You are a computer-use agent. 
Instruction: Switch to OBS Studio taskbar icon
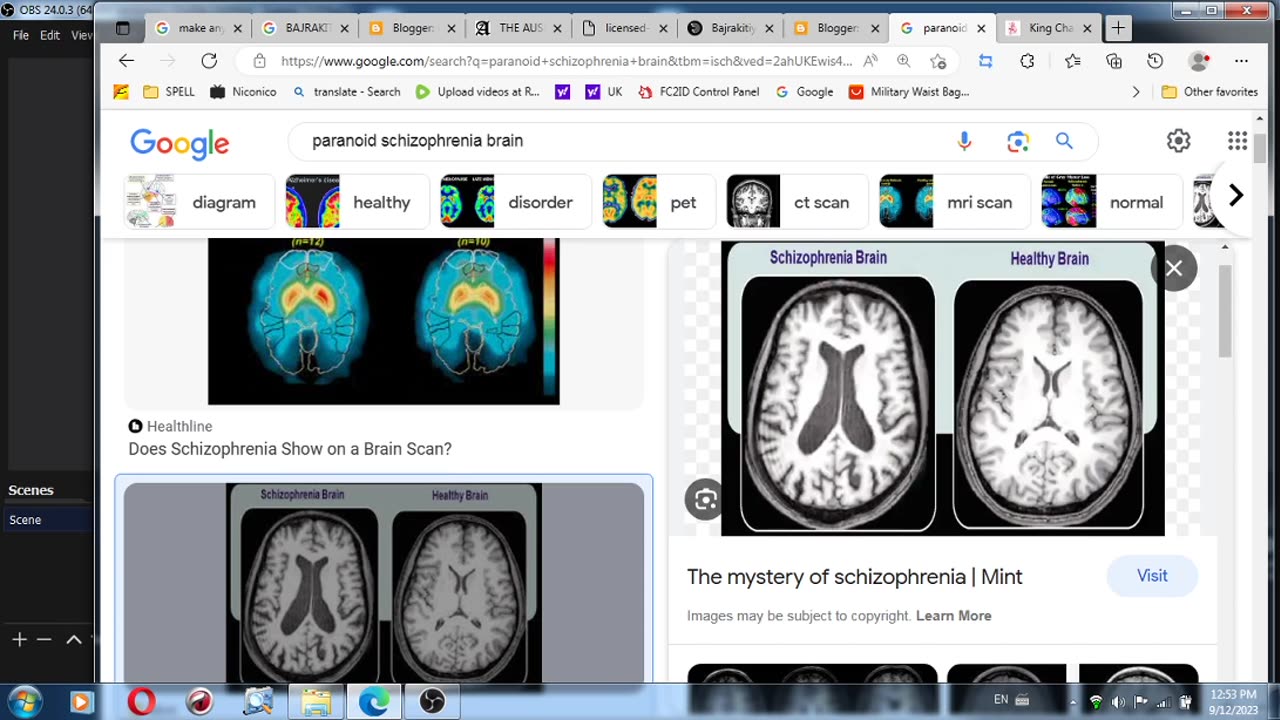tap(432, 702)
